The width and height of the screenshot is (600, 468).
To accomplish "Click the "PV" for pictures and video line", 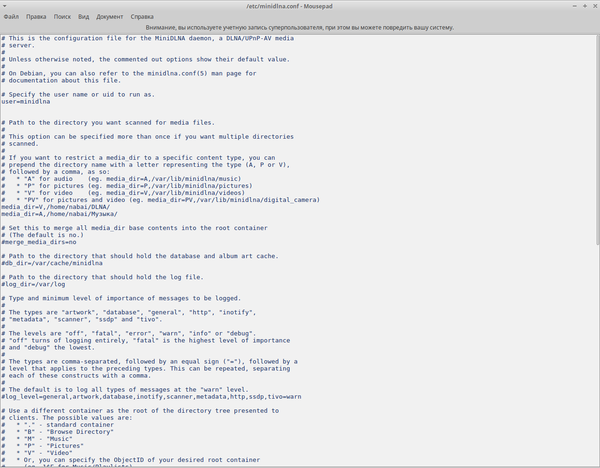I will [150, 199].
